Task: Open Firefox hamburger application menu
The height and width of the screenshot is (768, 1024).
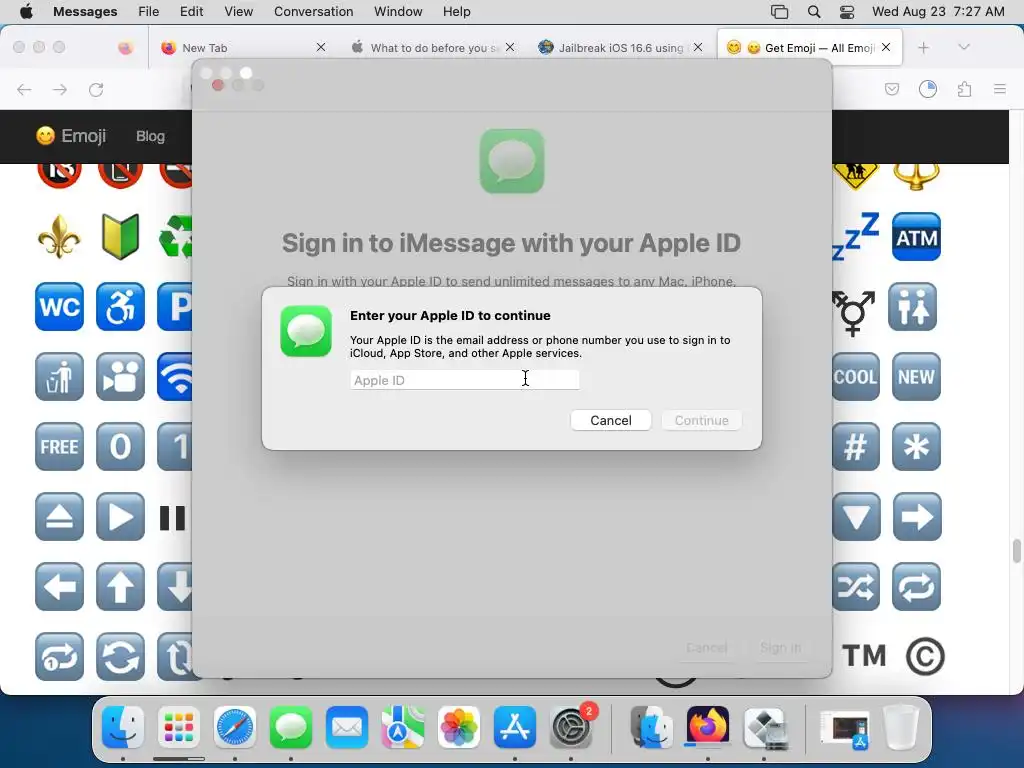Action: [x=1000, y=89]
